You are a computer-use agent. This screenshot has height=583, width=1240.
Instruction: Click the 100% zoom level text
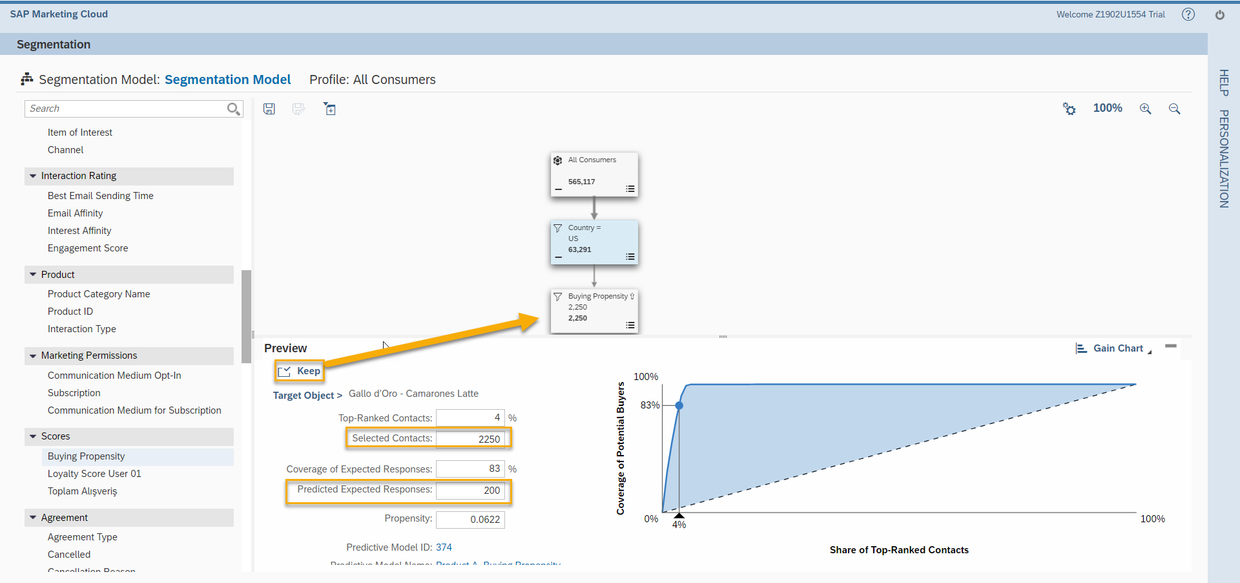pos(1107,108)
